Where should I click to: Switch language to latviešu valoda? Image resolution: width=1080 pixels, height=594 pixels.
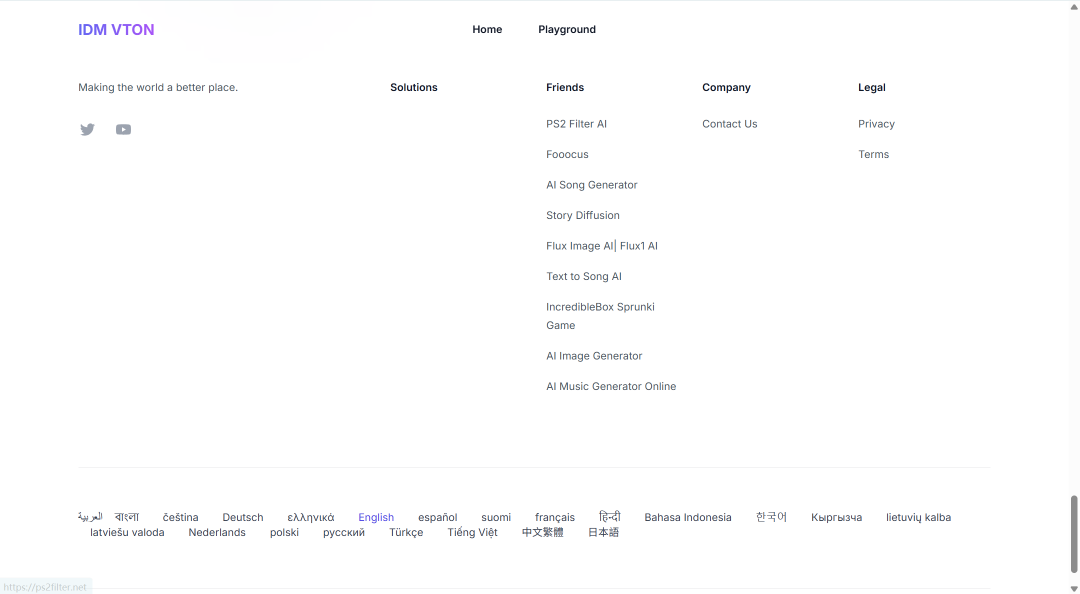pyautogui.click(x=127, y=533)
